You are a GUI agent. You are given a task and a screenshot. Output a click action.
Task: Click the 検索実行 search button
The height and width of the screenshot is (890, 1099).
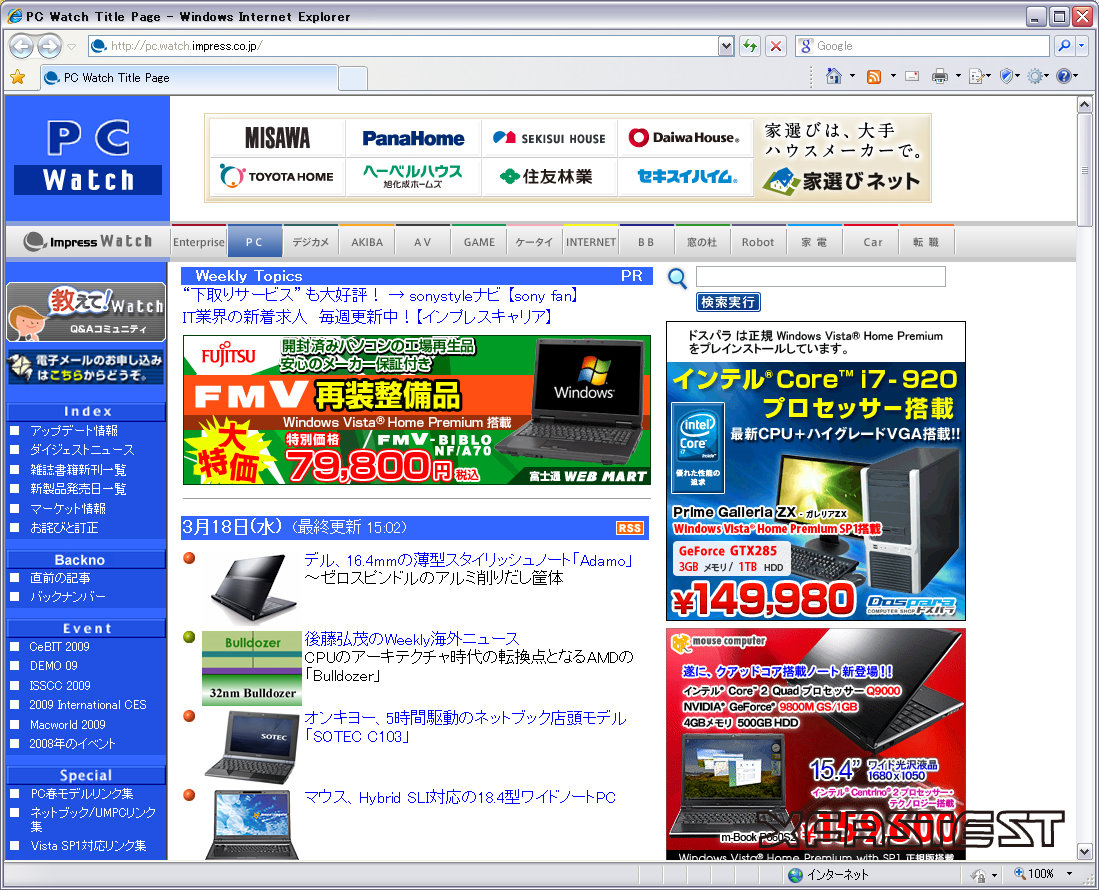coord(728,302)
